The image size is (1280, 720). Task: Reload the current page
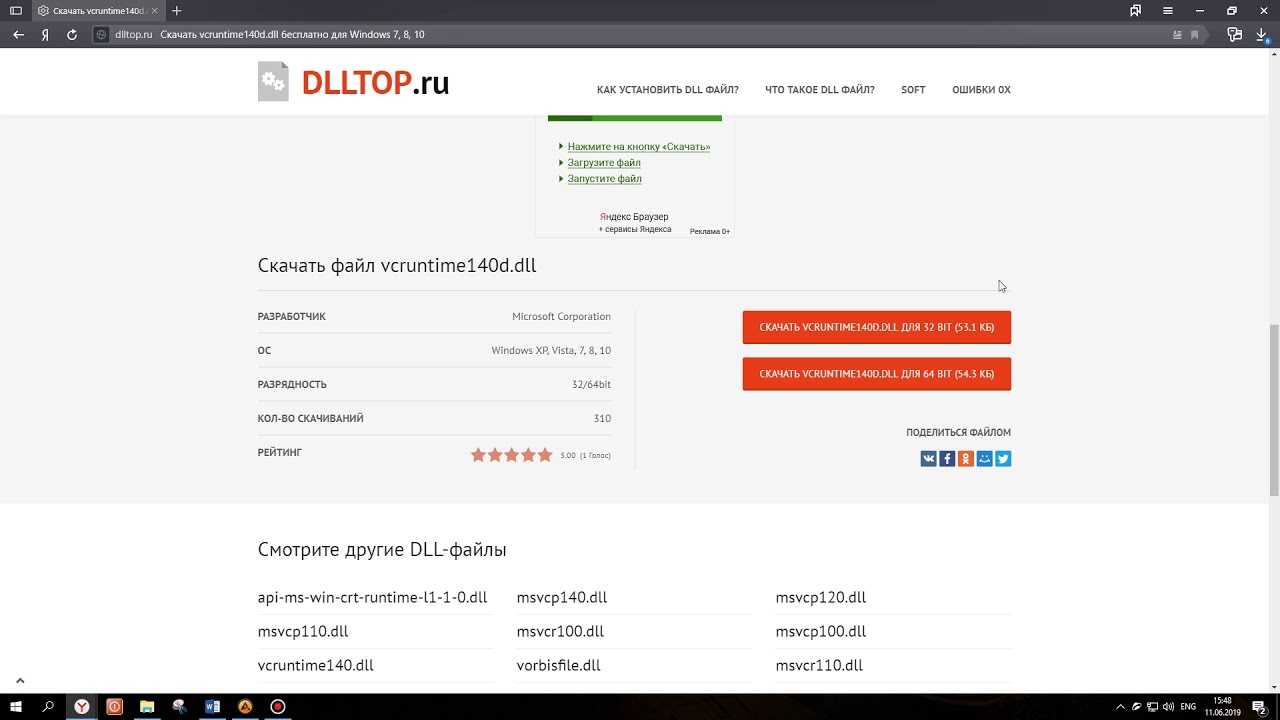point(72,34)
